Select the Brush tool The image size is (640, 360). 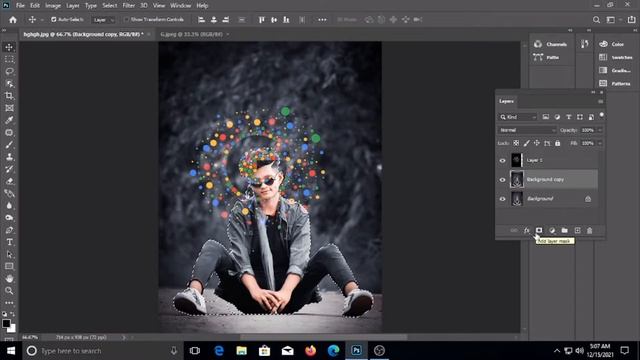coord(9,145)
